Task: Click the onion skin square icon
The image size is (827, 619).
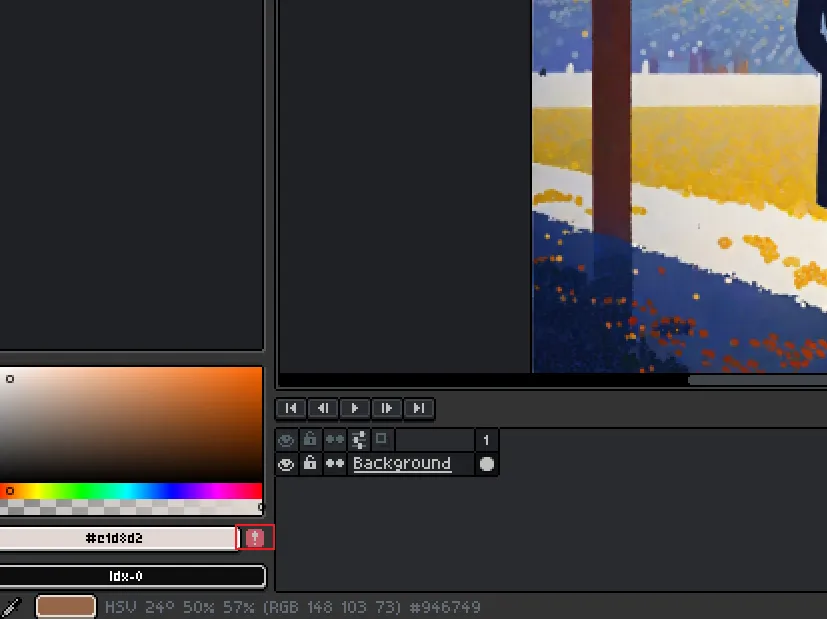Action: [381, 439]
